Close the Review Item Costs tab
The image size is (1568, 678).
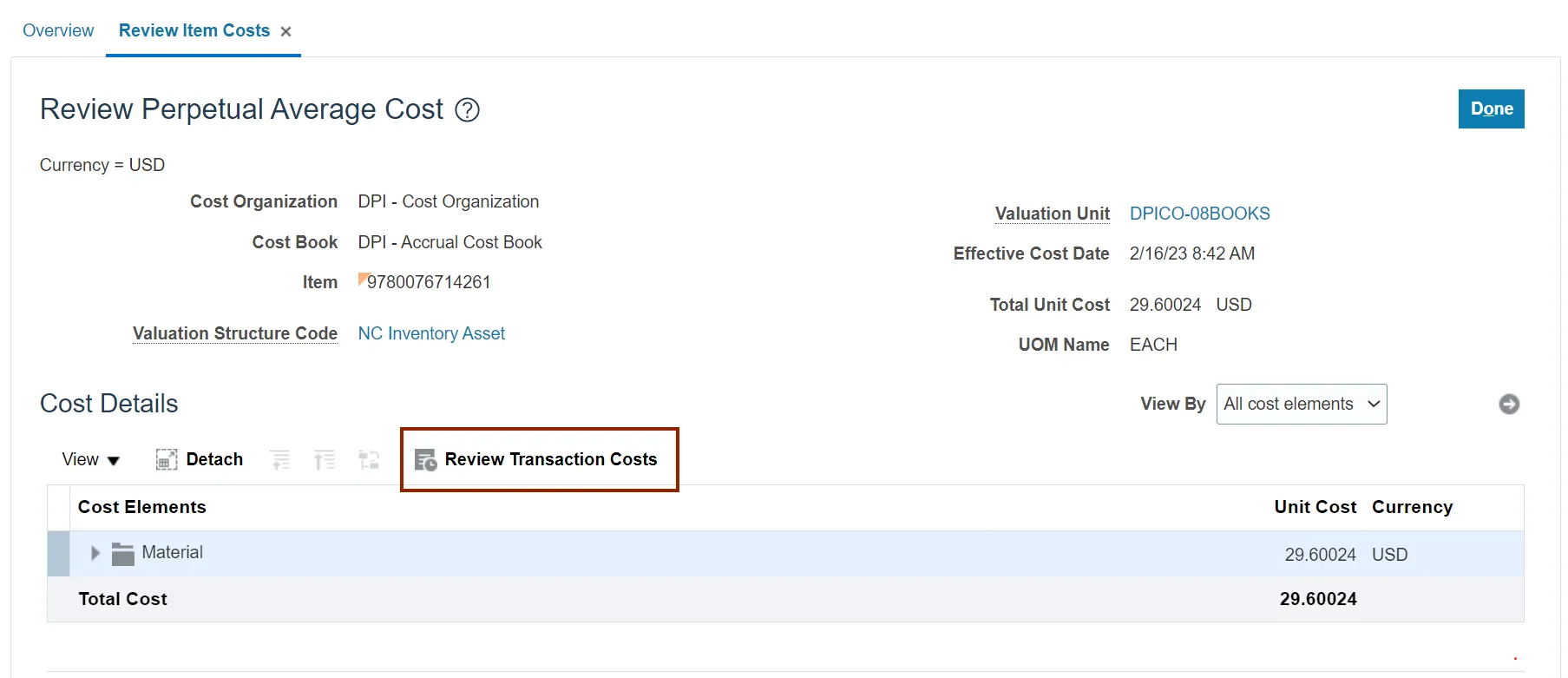click(x=285, y=32)
